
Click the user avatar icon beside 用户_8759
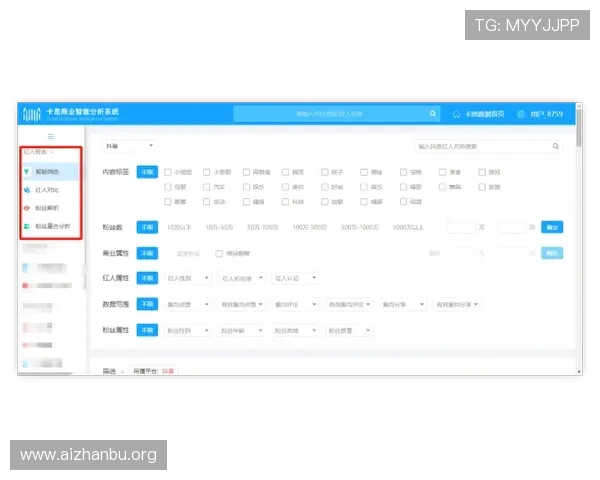tap(521, 114)
